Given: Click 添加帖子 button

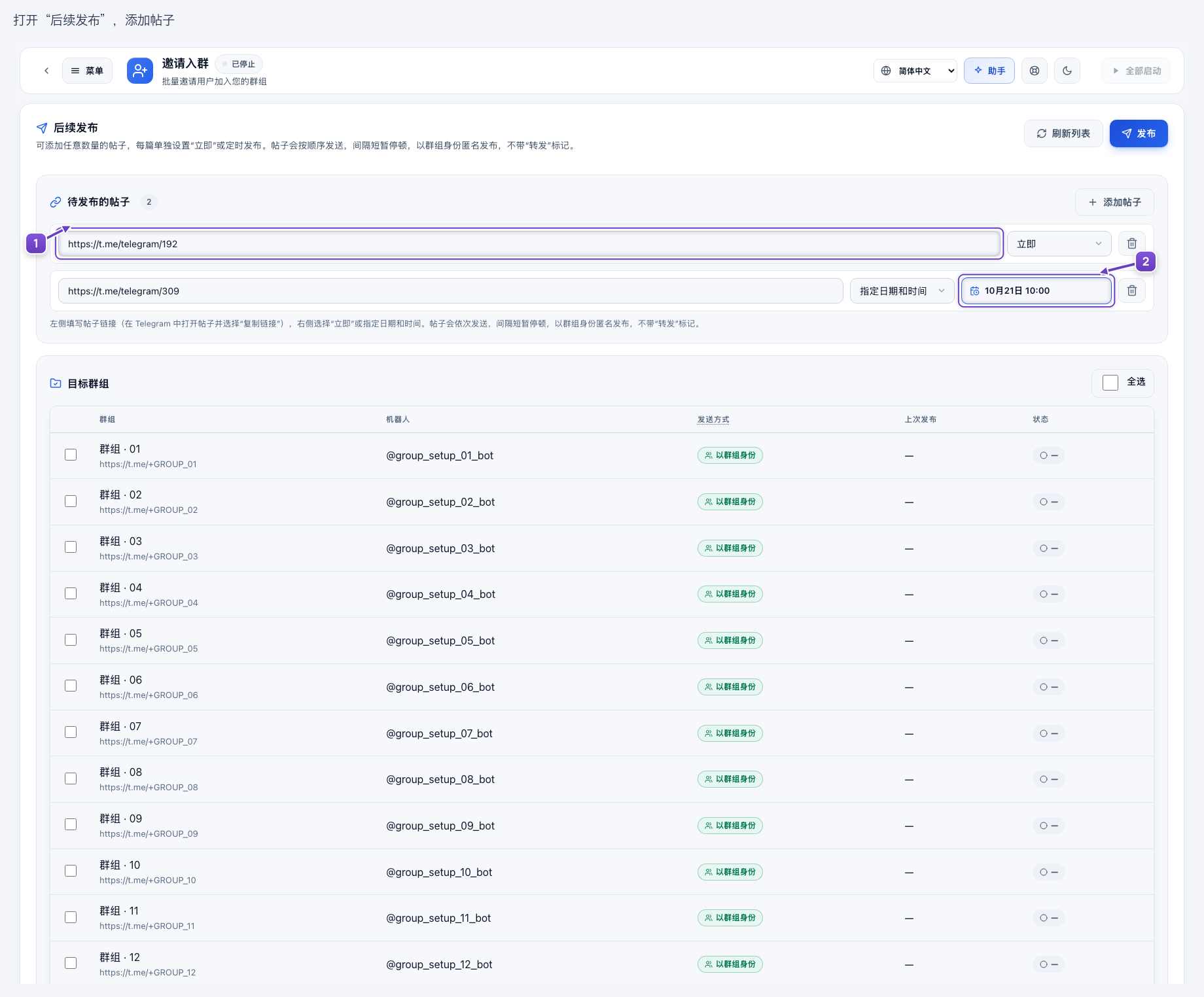Looking at the screenshot, I should pos(1114,202).
